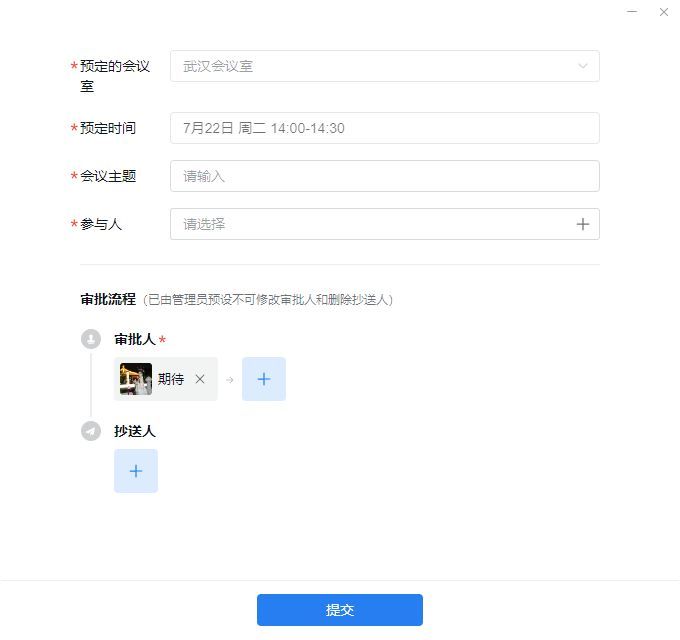Open the 参与人 请选择 selector
Screen dimensions: 680x640
[370, 224]
